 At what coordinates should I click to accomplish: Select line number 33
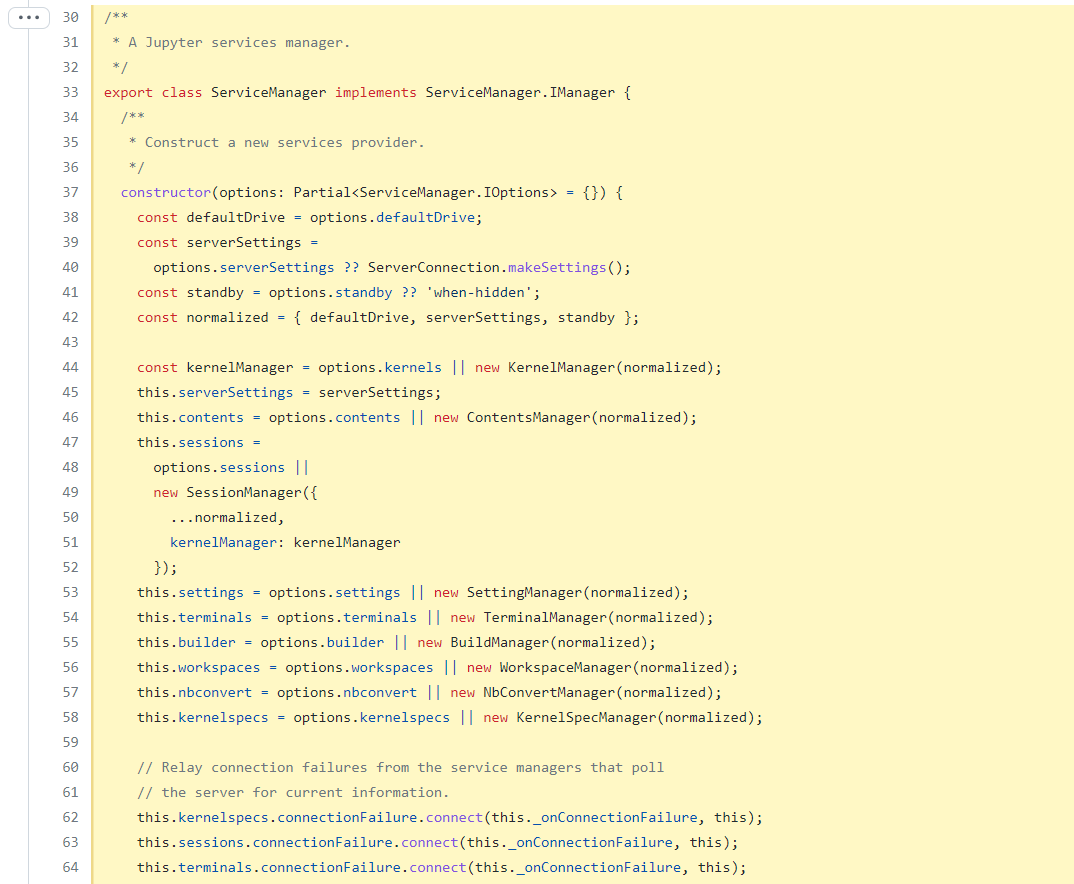pos(71,92)
